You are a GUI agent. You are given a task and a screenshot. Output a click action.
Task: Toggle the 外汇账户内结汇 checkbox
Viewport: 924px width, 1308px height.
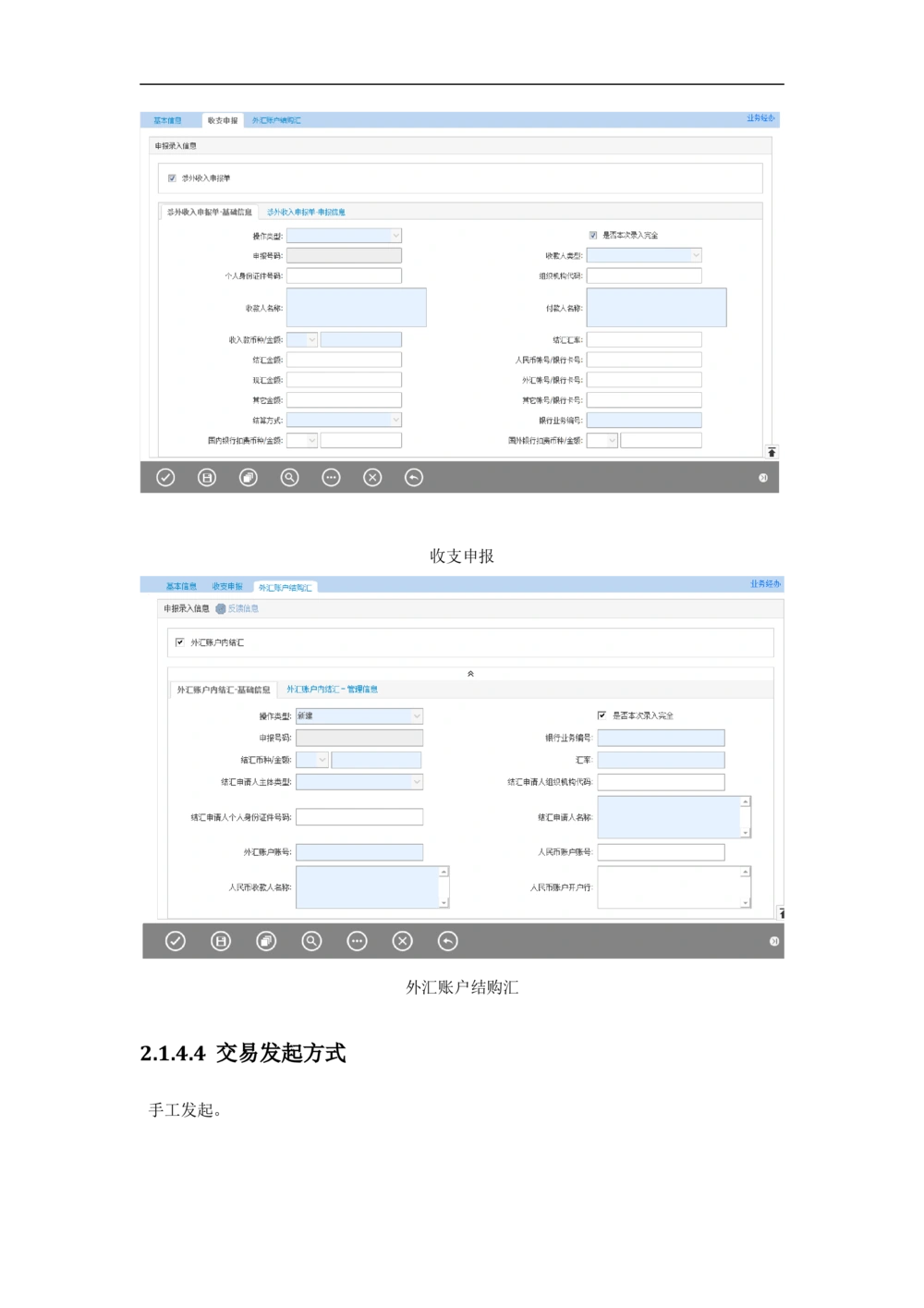tap(180, 642)
